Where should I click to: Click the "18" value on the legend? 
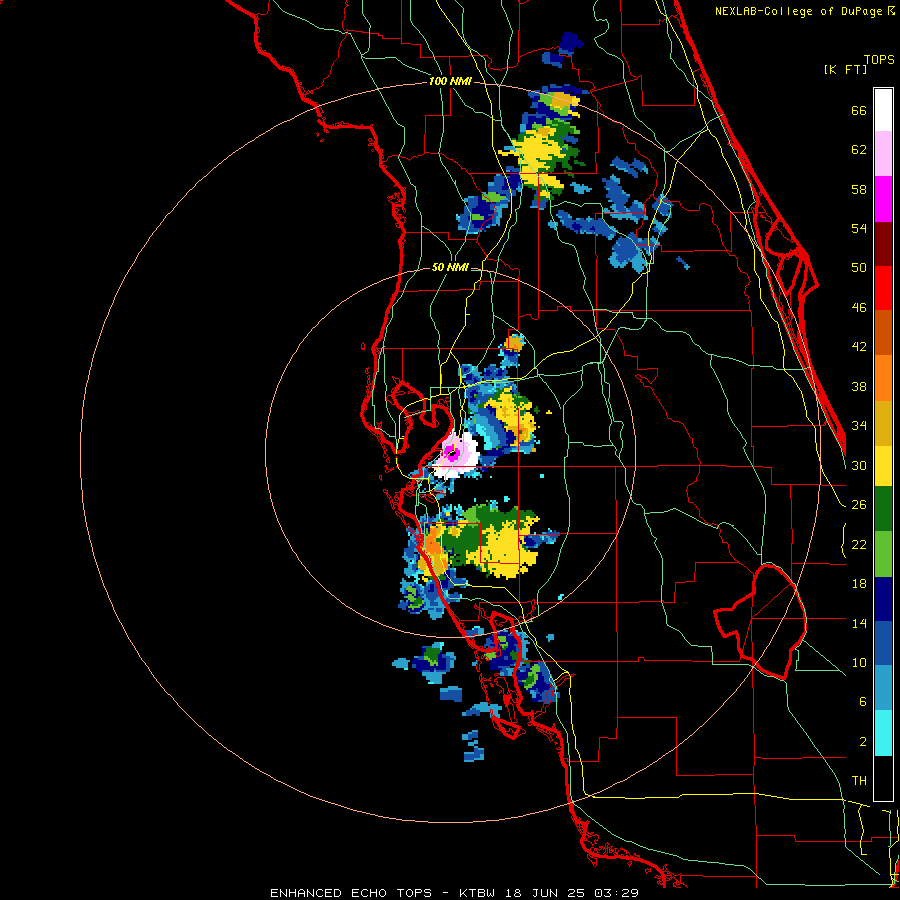pos(859,584)
